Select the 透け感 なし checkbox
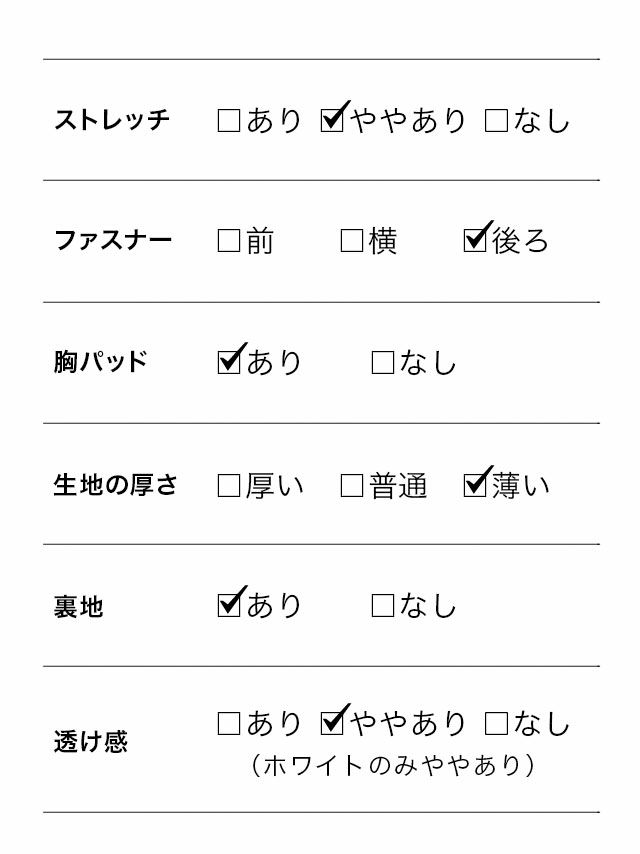 click(496, 723)
